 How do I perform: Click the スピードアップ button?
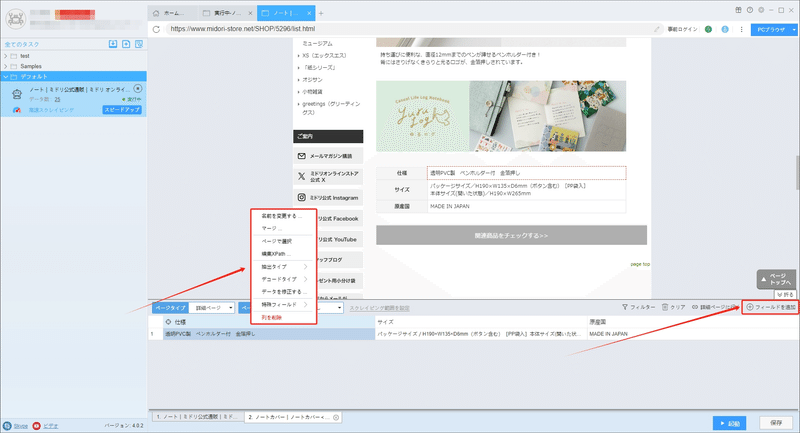click(122, 110)
